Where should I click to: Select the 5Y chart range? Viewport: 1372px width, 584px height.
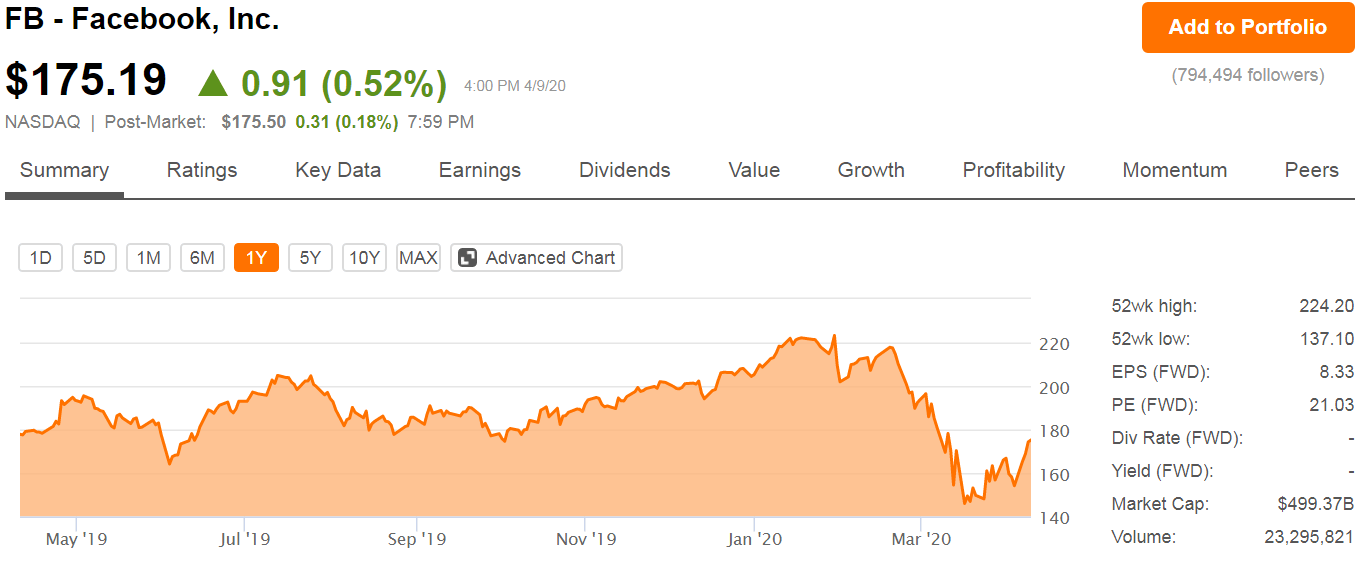(x=310, y=257)
